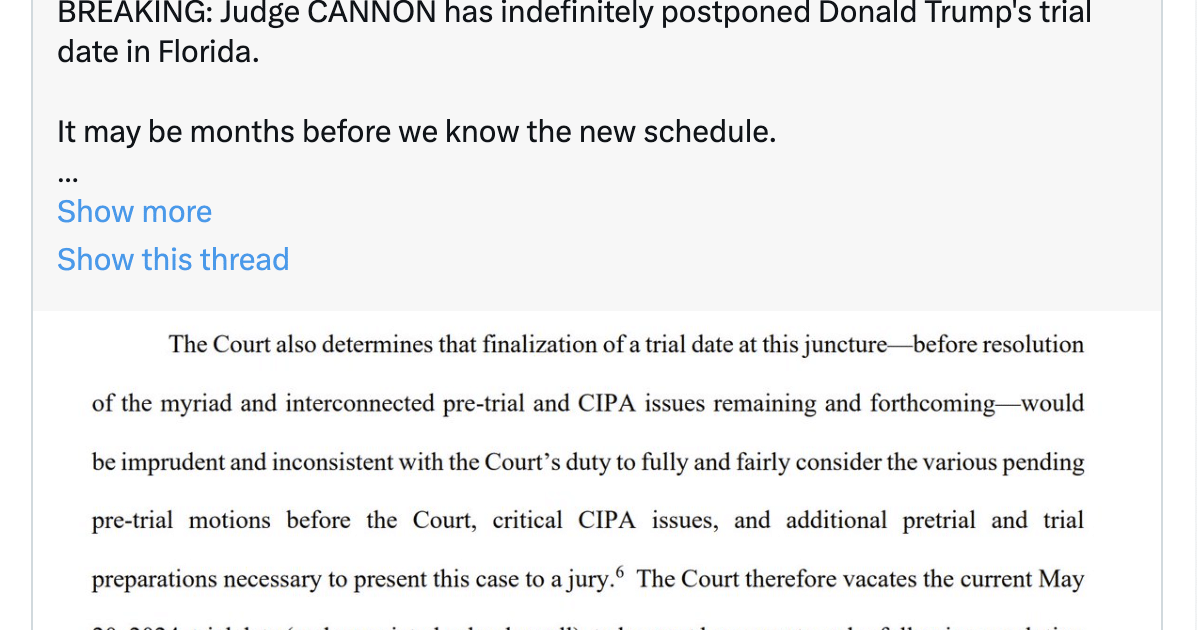1200x630 pixels.
Task: Click the line starting "be imprudent and inconsistent"
Action: point(588,463)
